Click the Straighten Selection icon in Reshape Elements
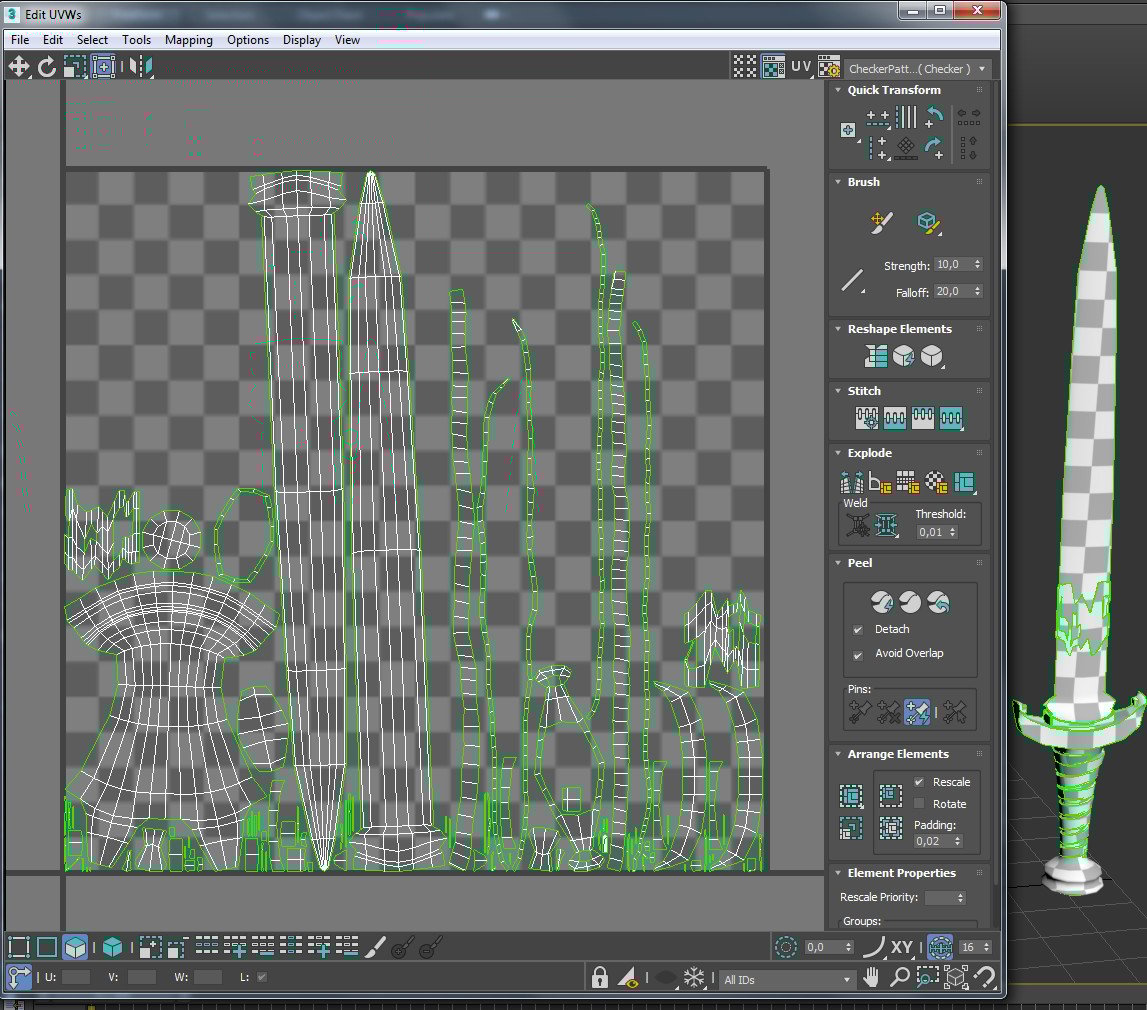 (x=876, y=356)
